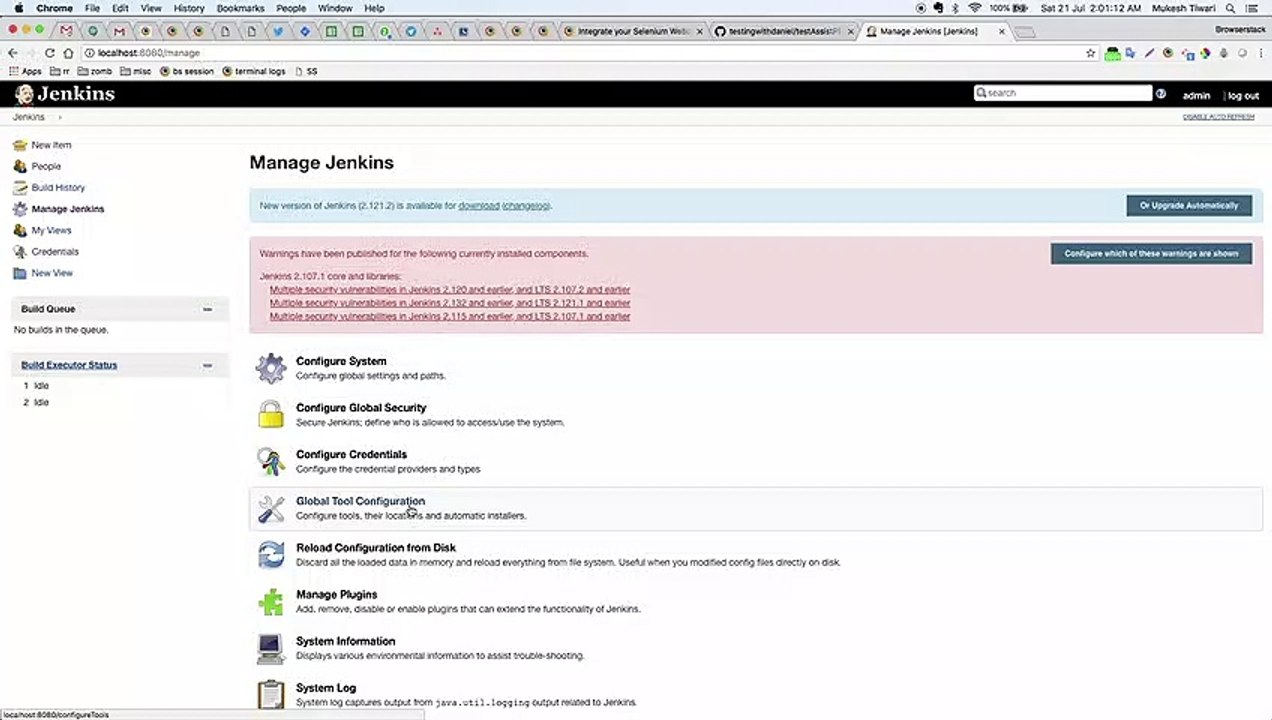
Task: Click the Global Tool Configuration wrench icon
Action: click(x=271, y=508)
